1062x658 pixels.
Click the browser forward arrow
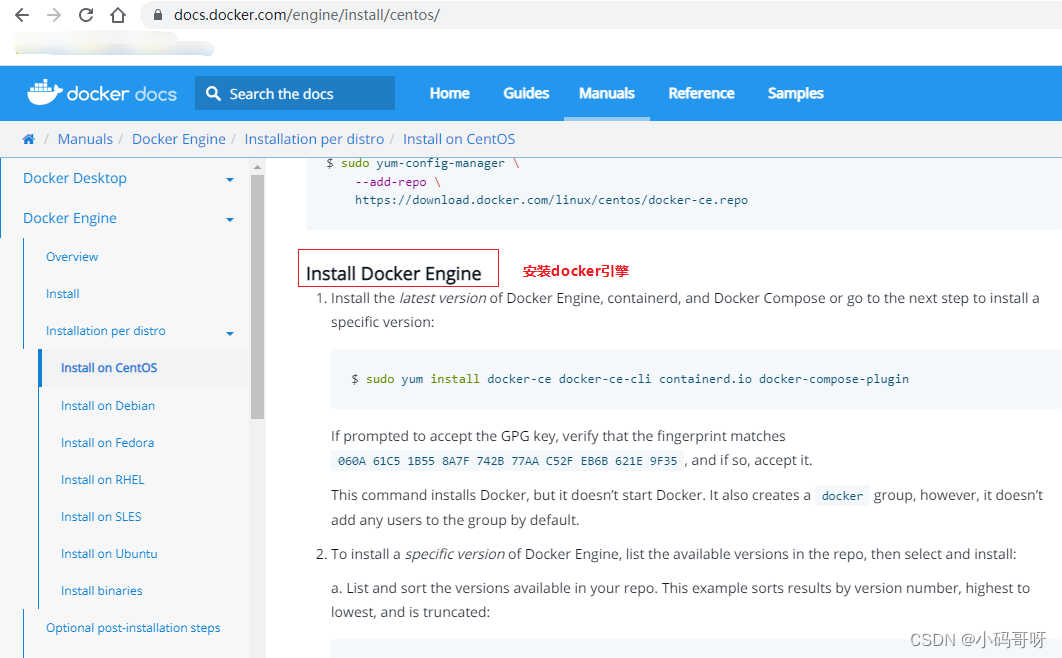tap(53, 15)
